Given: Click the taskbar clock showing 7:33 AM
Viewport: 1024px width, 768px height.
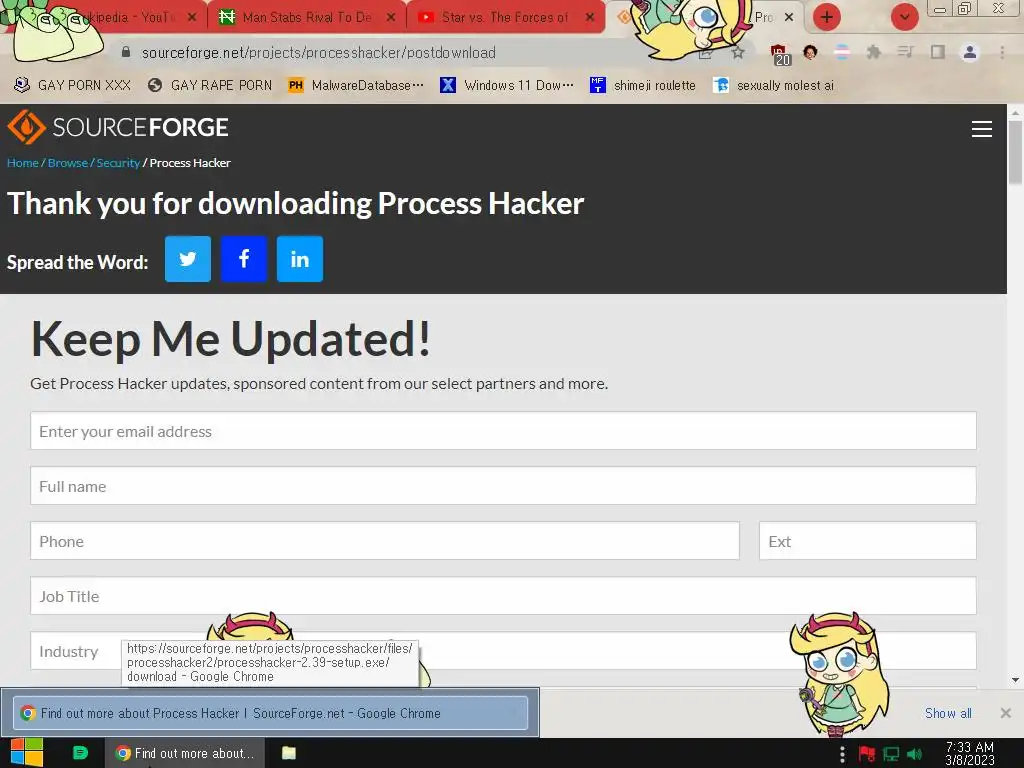Looking at the screenshot, I should tap(970, 753).
